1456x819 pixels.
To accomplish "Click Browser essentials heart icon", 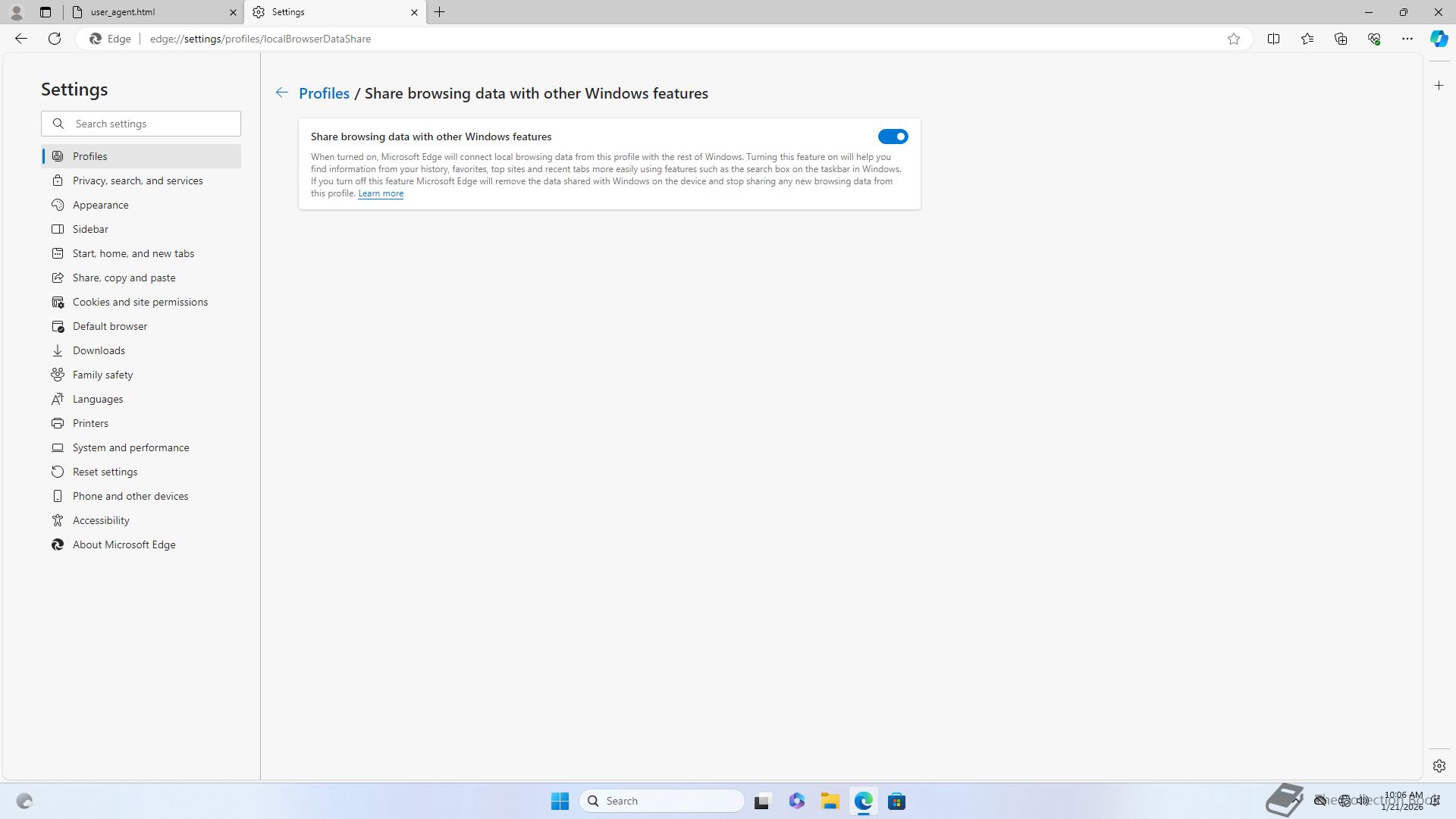I will pyautogui.click(x=1373, y=39).
